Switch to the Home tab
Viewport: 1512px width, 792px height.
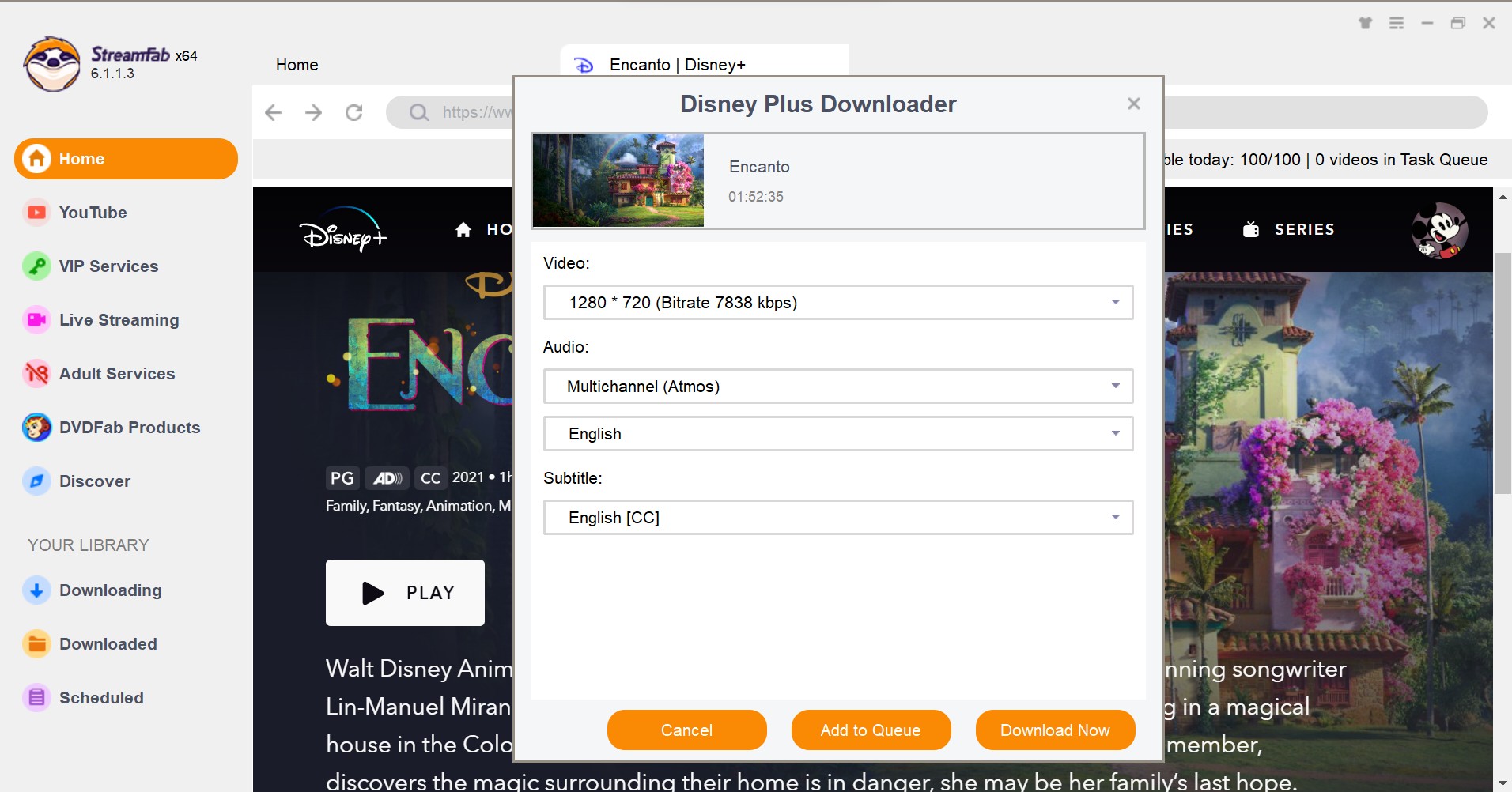[x=297, y=65]
